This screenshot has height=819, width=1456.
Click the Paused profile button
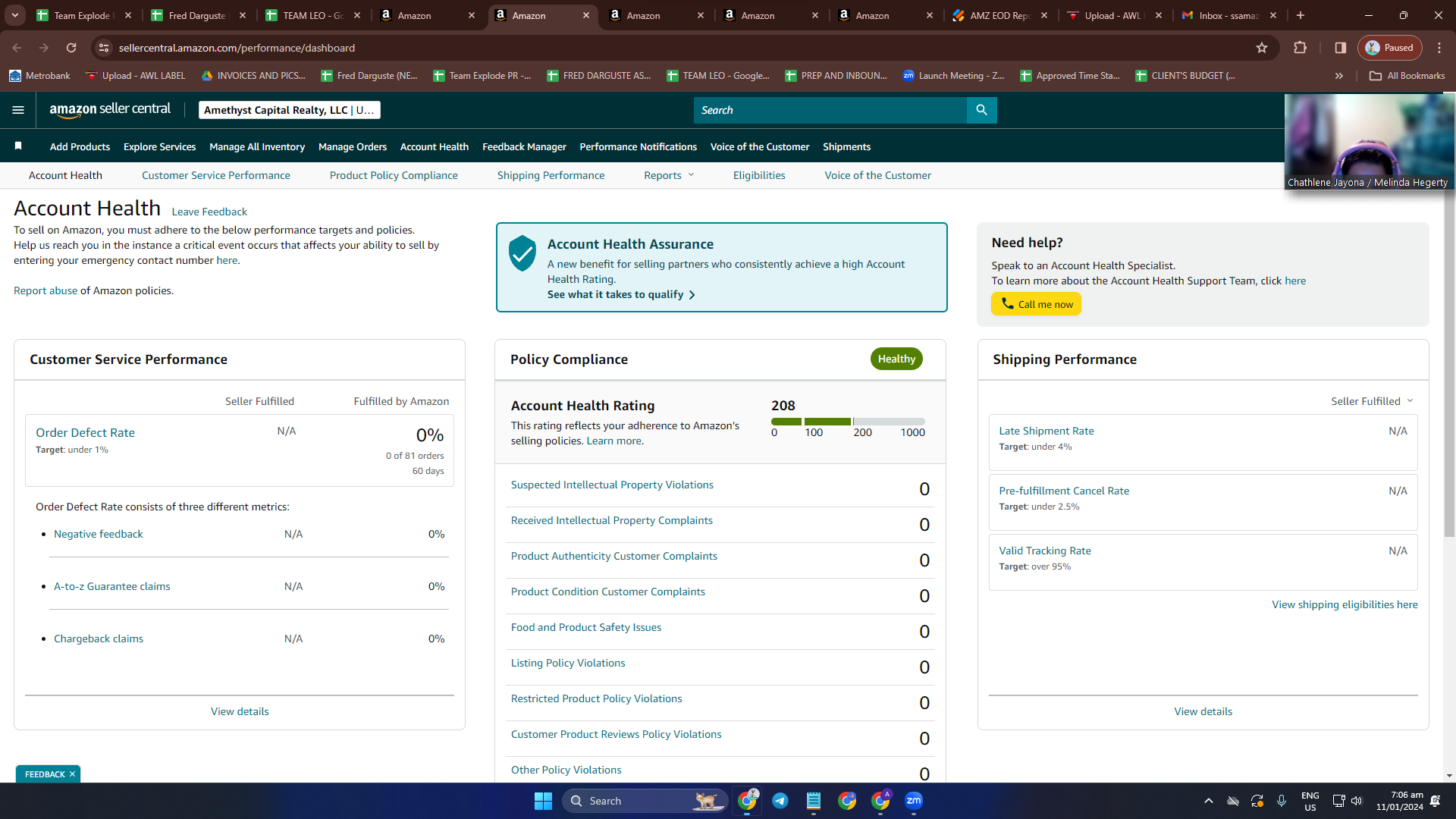1390,48
